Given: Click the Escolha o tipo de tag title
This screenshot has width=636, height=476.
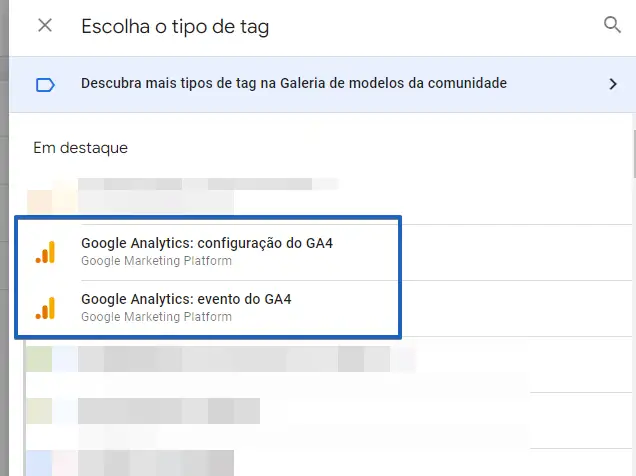Looking at the screenshot, I should coord(175,27).
